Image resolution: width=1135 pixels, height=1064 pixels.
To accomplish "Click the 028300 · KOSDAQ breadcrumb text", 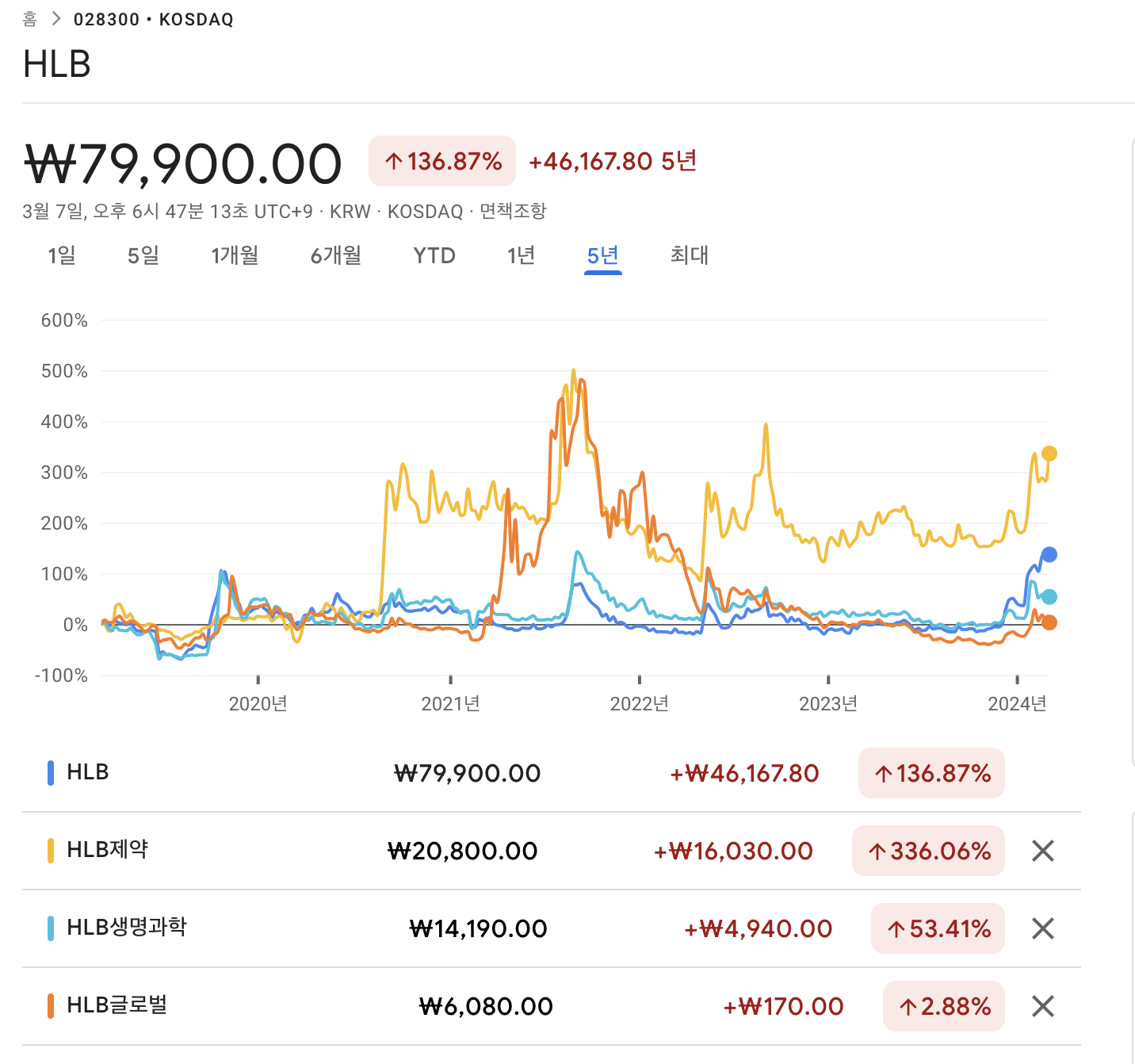I will [x=154, y=19].
